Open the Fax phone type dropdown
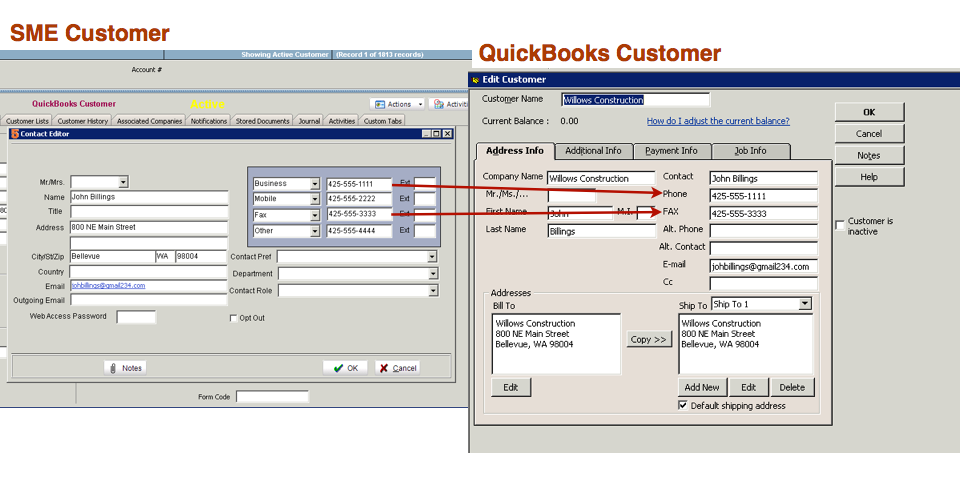Viewport: 972px width, 478px height. (315, 215)
